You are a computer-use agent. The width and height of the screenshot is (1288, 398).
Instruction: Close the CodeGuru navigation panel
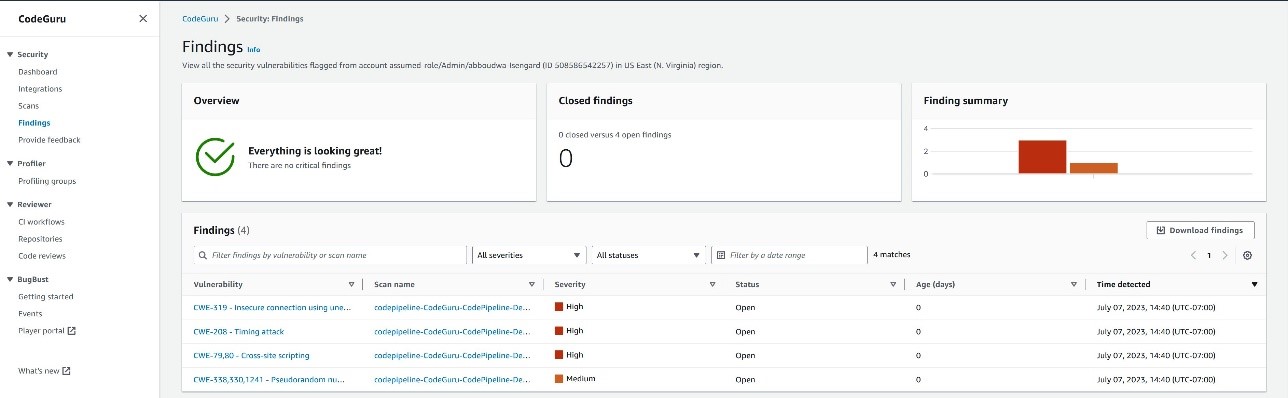pos(143,19)
